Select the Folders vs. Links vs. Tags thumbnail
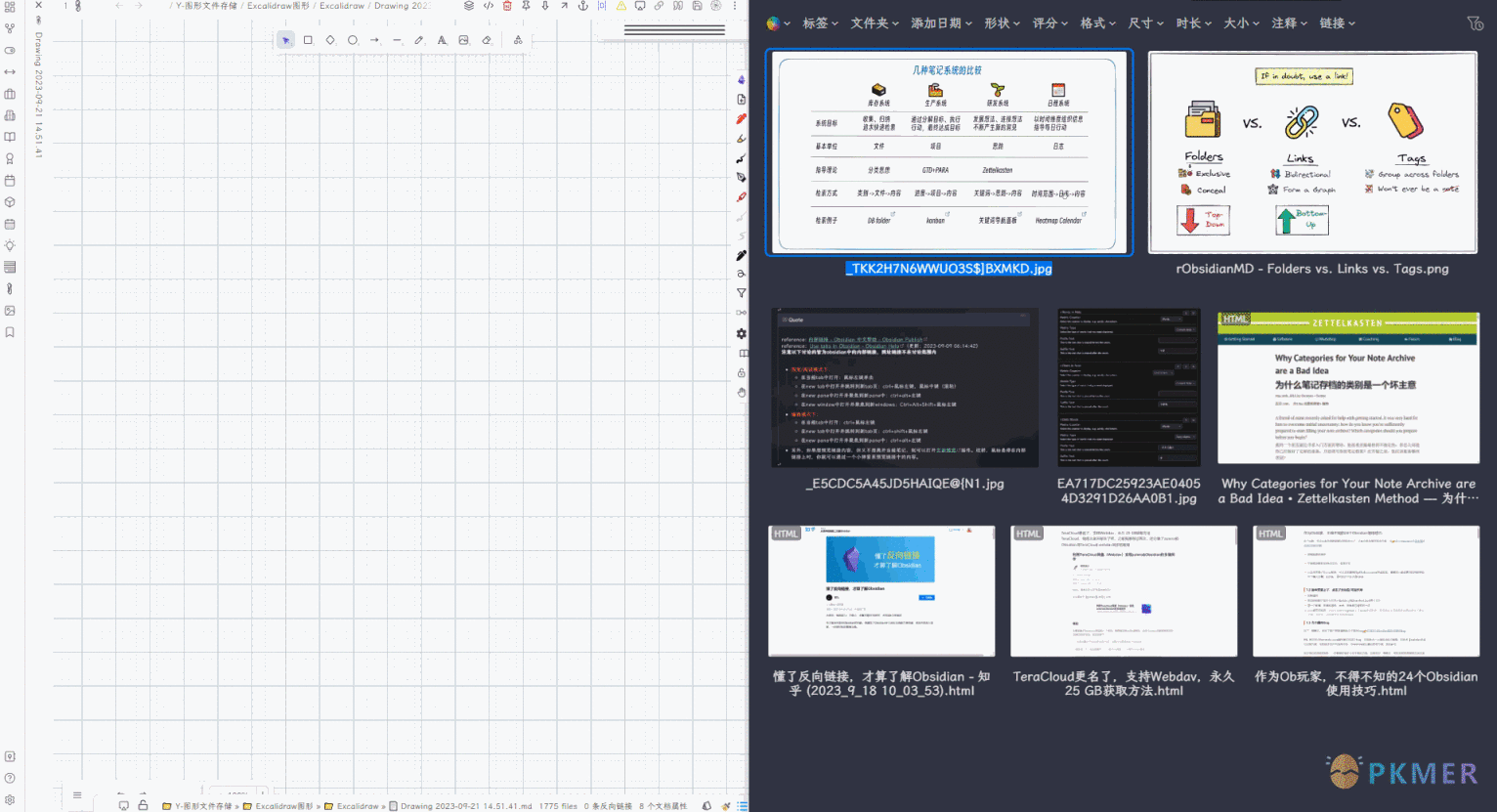1497x812 pixels. [x=1312, y=152]
